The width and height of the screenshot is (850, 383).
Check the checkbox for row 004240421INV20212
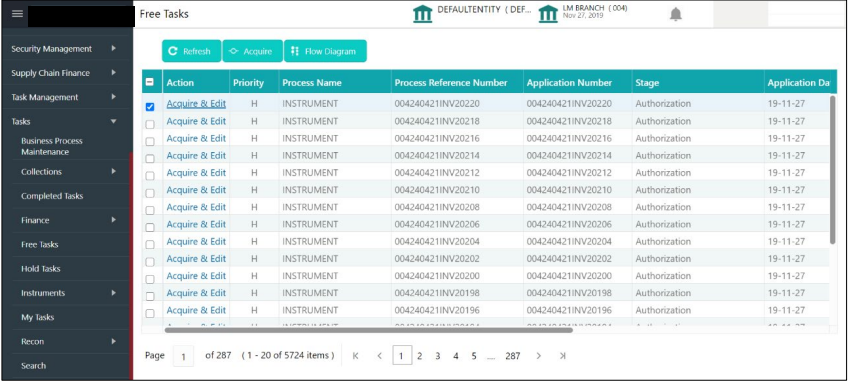tap(150, 176)
